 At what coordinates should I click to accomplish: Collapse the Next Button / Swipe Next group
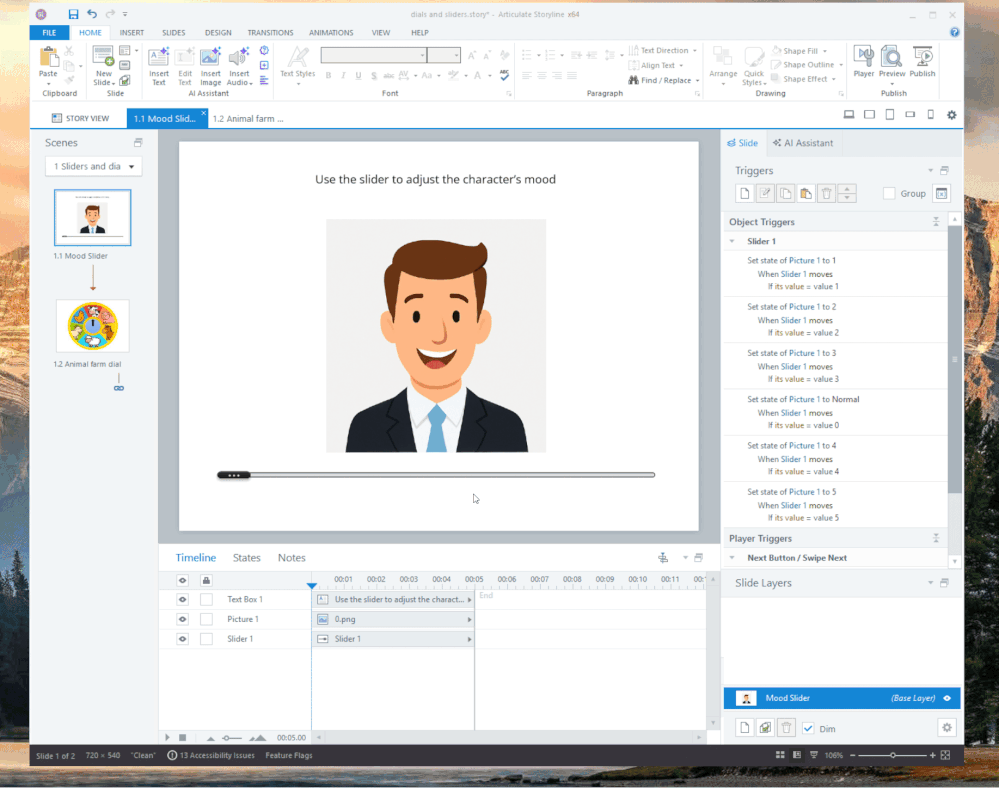732,558
